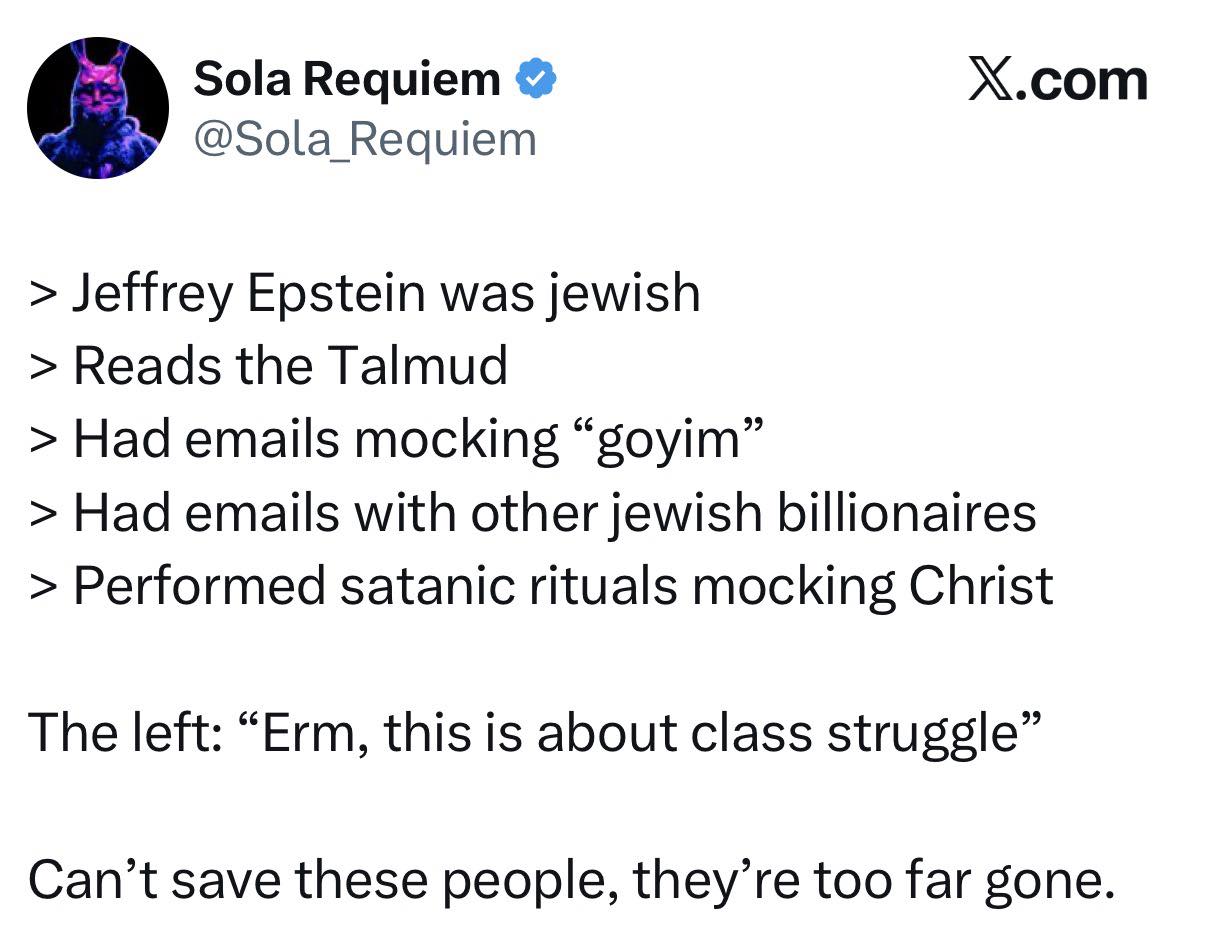This screenshot has width=1206, height=945.
Task: Click the "The left:" line of the post
Action: click(x=535, y=733)
